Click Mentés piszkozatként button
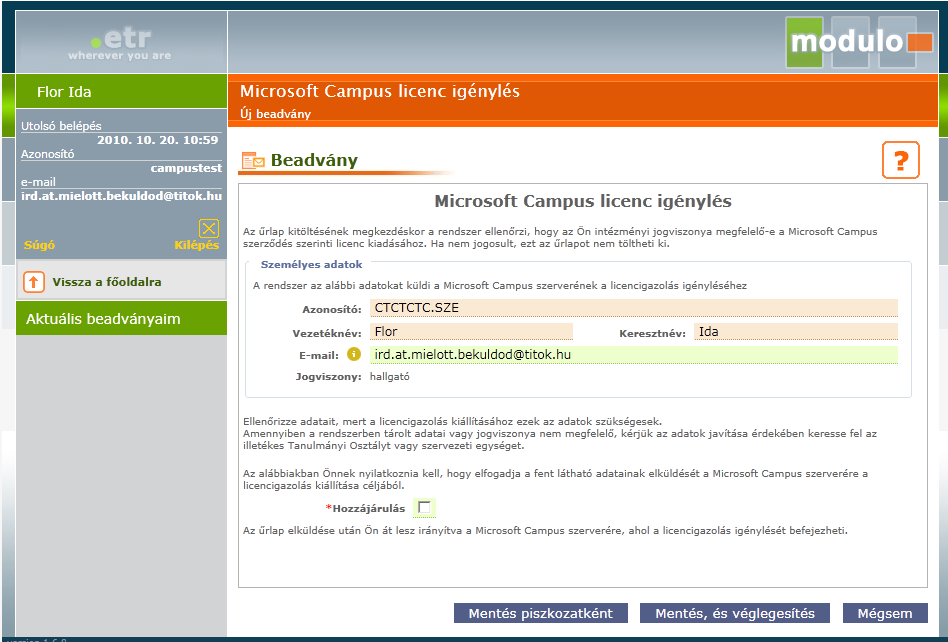This screenshot has height=642, width=948. [x=541, y=613]
